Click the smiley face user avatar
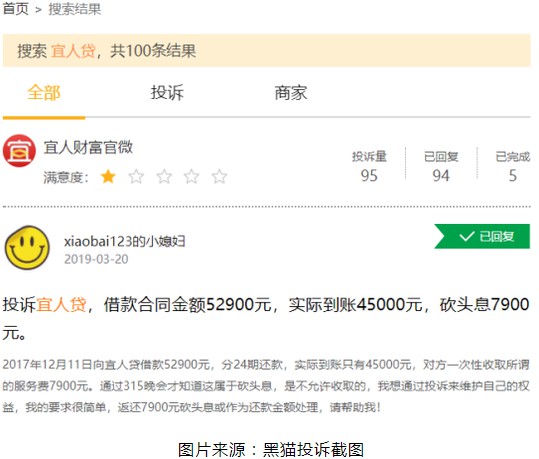This screenshot has width=539, height=459. click(x=27, y=248)
